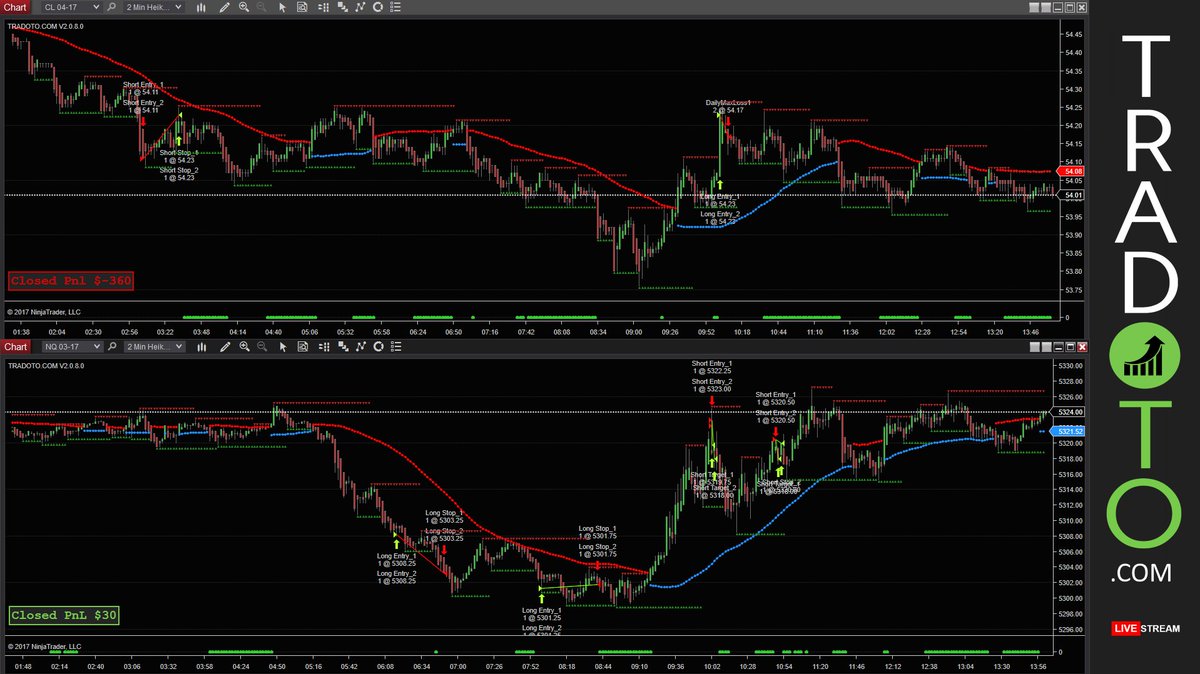
Task: Click the 54.45 price axis label
Action: [x=1074, y=34]
